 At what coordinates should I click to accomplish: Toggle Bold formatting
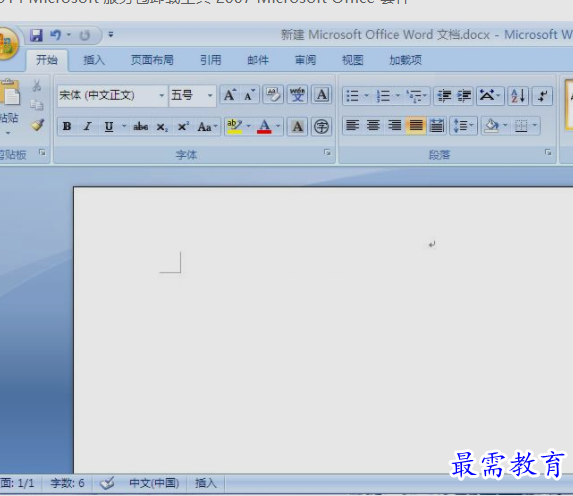67,126
